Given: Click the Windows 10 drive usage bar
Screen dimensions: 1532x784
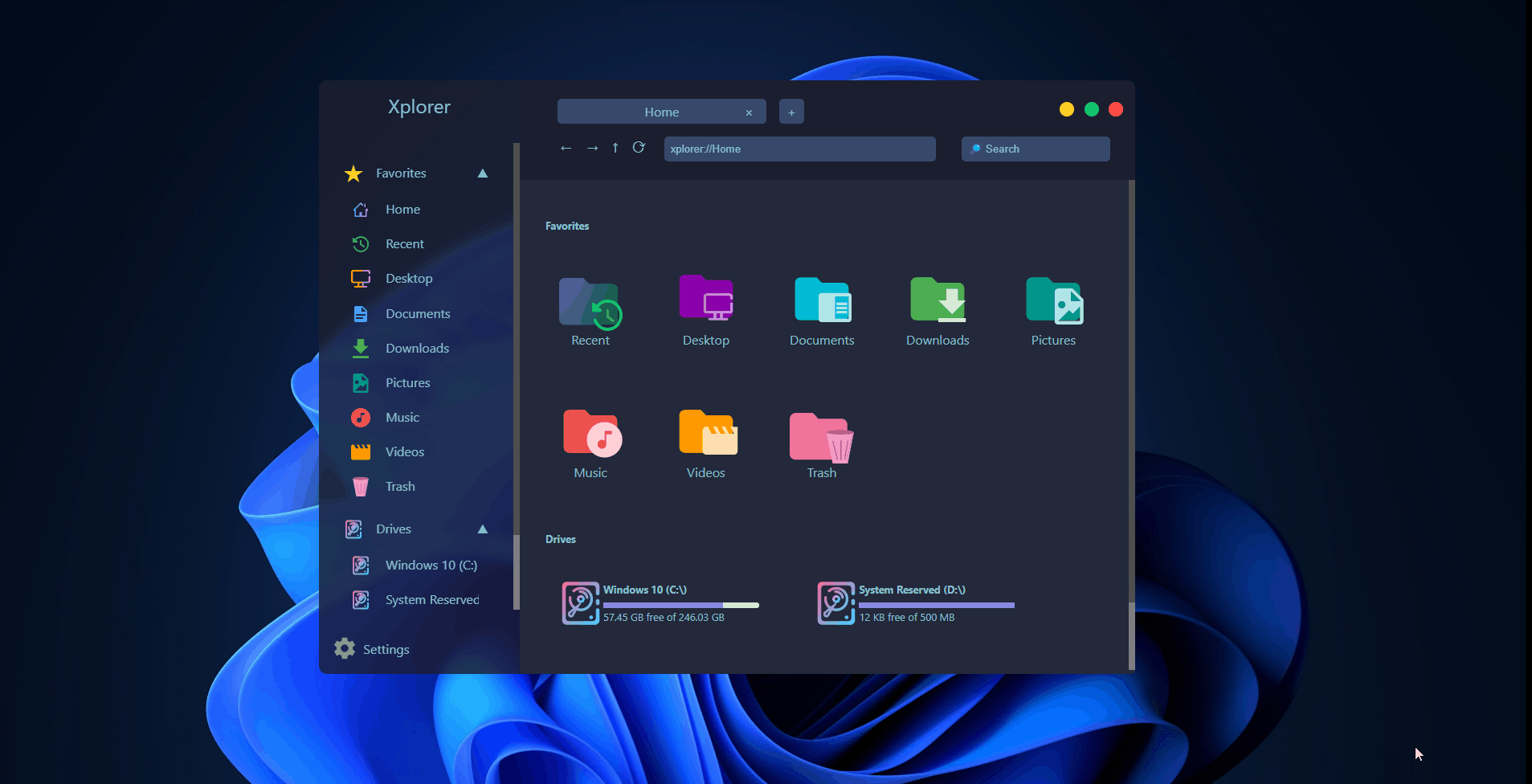Looking at the screenshot, I should tap(681, 605).
